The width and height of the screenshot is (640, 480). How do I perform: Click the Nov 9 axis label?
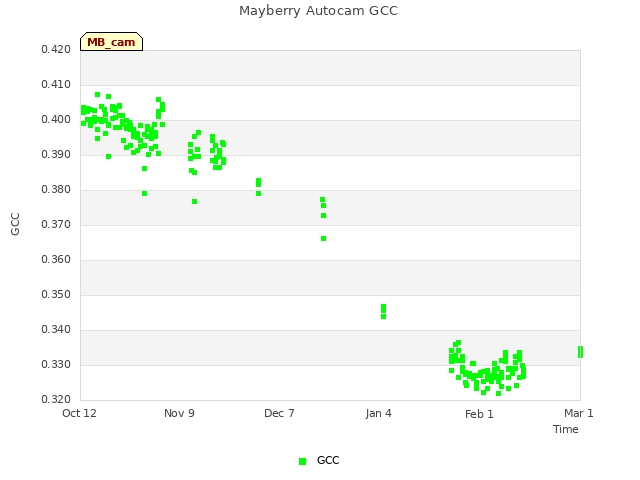(179, 413)
